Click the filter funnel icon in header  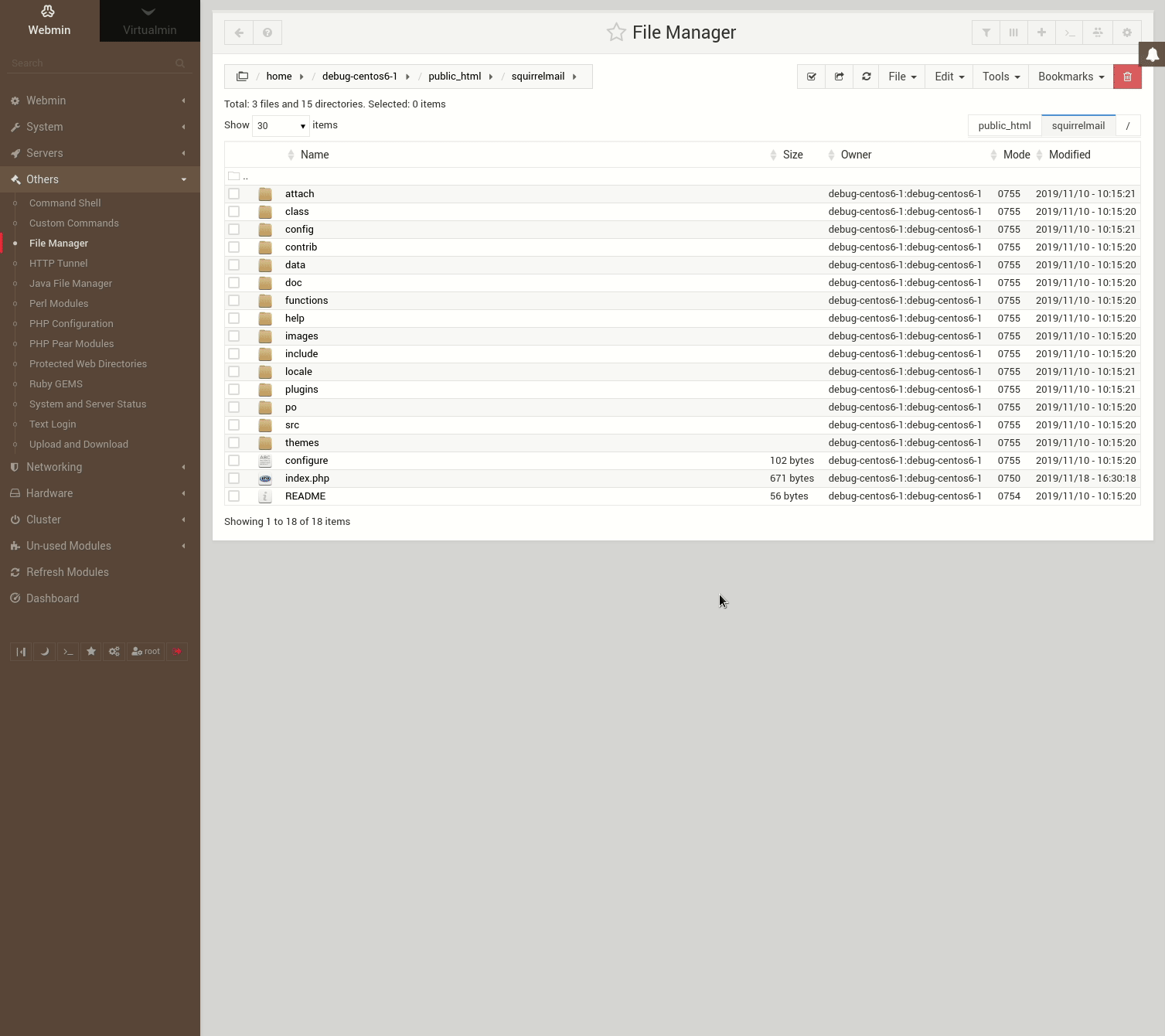point(986,32)
